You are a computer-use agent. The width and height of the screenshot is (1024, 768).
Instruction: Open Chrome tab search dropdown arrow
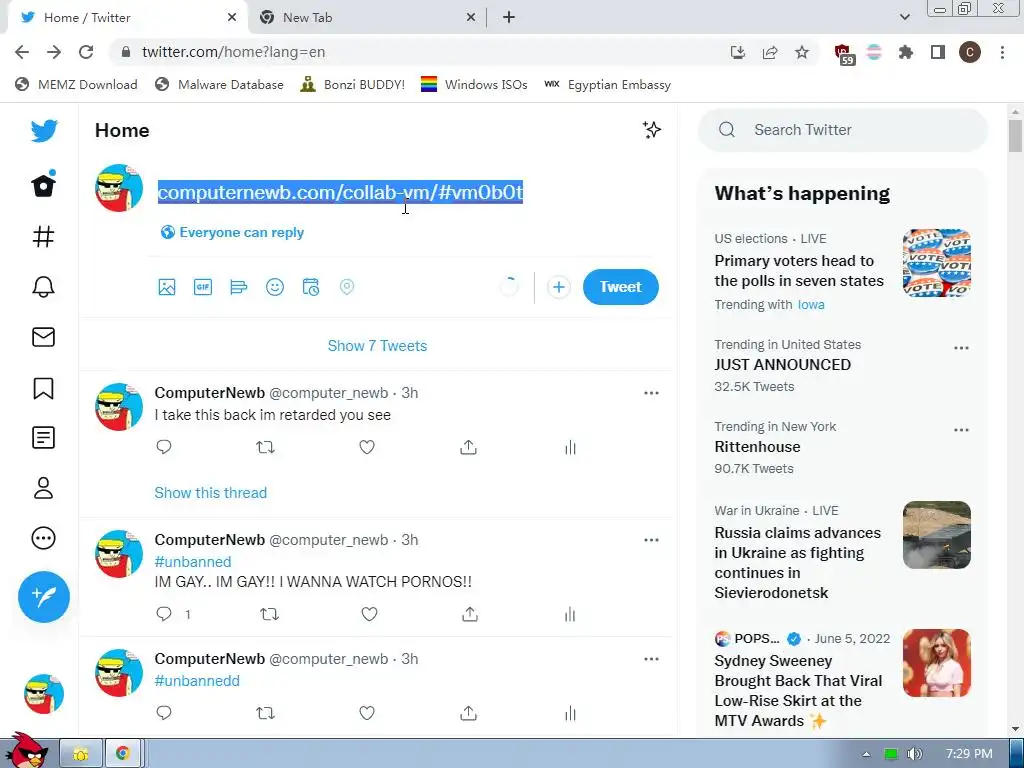(904, 18)
